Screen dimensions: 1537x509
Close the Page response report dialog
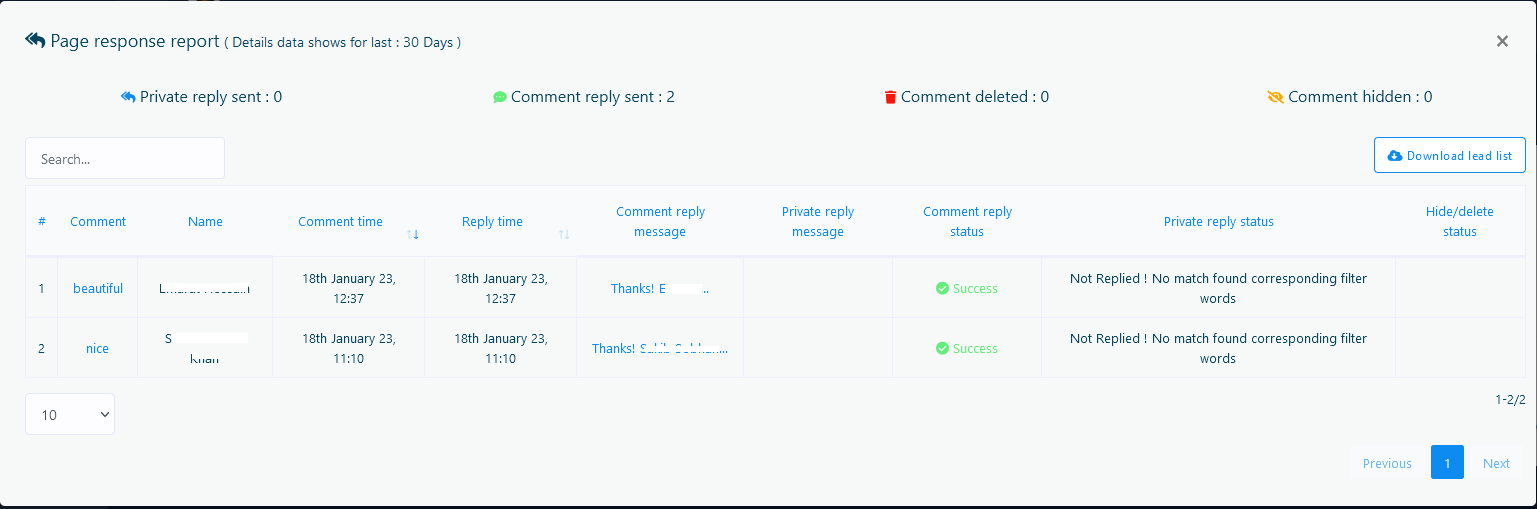tap(1502, 41)
